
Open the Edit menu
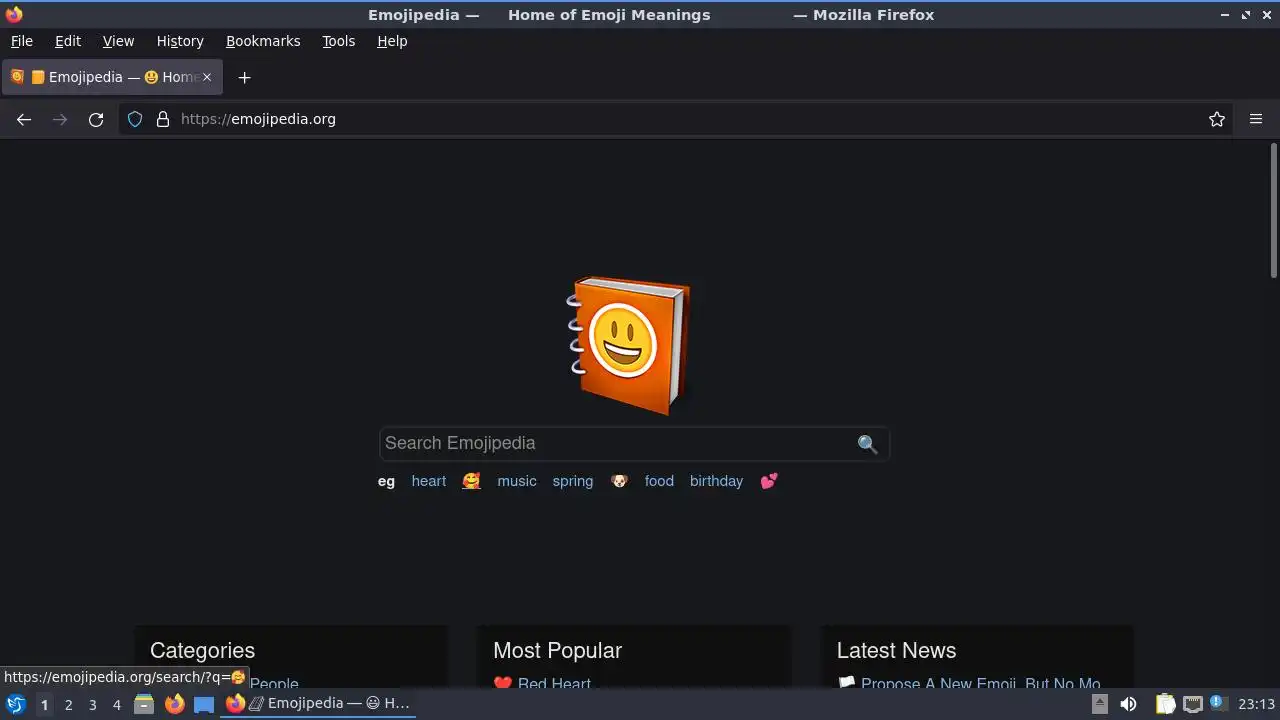(68, 41)
